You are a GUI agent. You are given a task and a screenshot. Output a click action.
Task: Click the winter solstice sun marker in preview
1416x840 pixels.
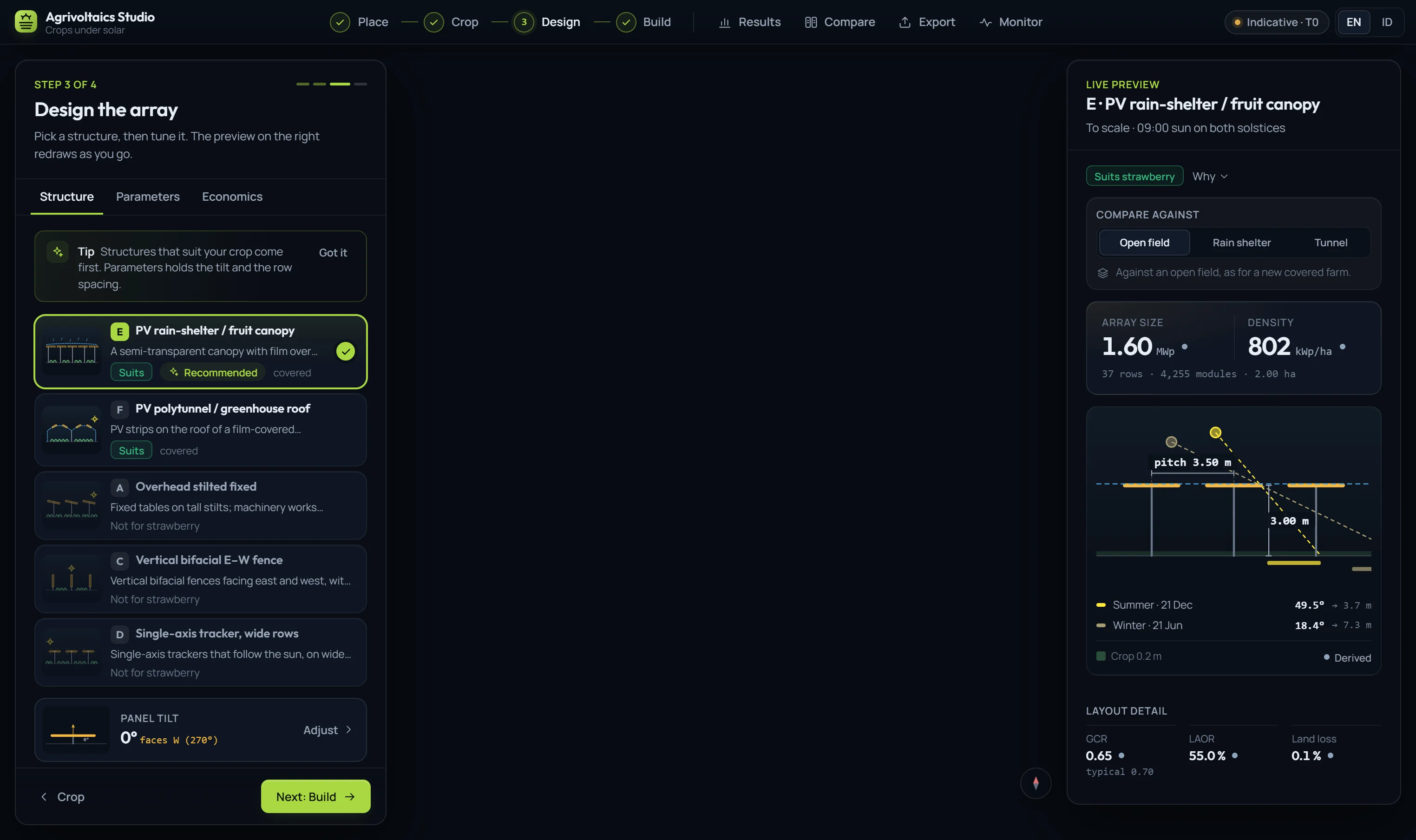[x=1171, y=442]
